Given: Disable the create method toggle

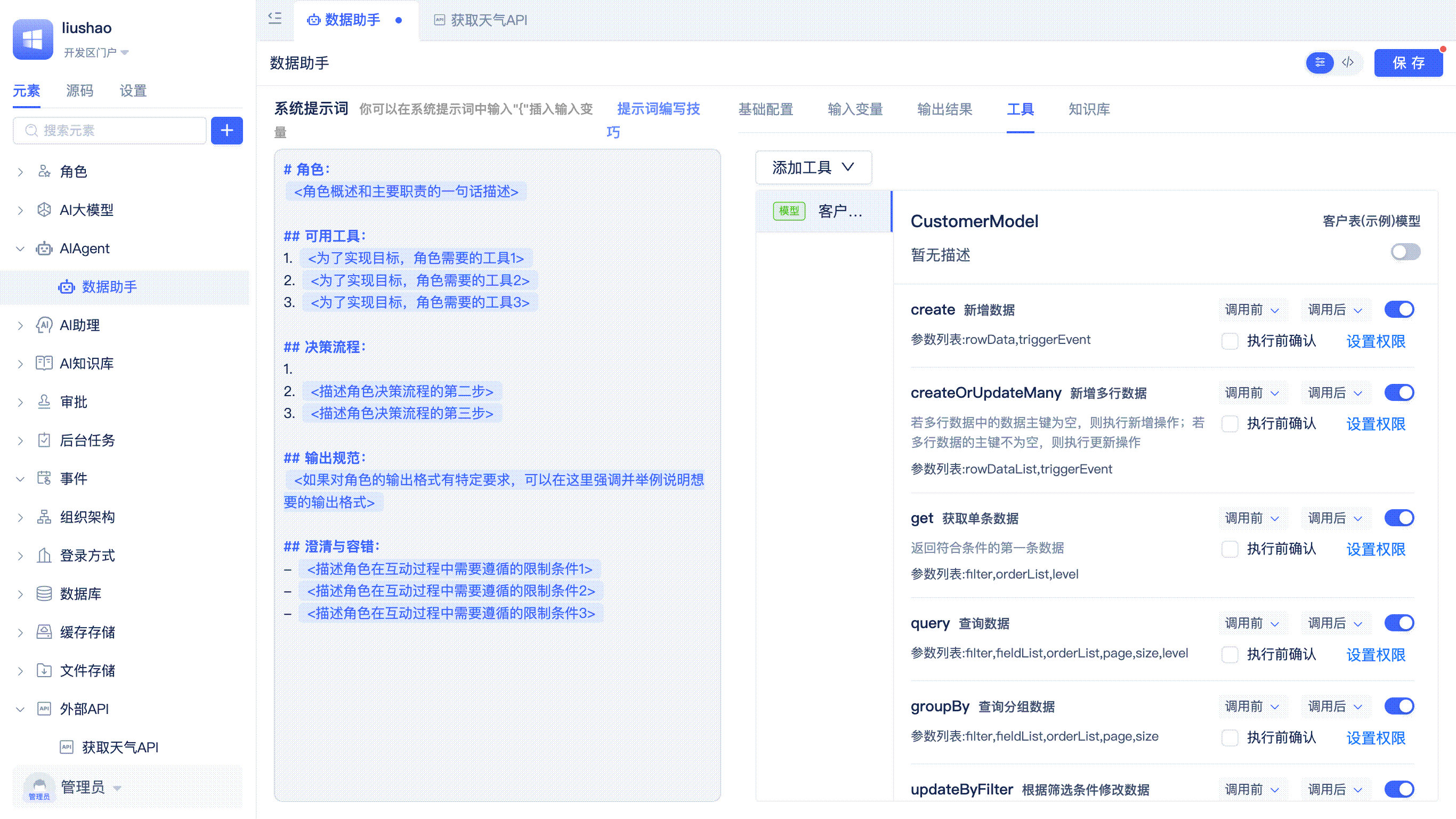Looking at the screenshot, I should tap(1399, 309).
